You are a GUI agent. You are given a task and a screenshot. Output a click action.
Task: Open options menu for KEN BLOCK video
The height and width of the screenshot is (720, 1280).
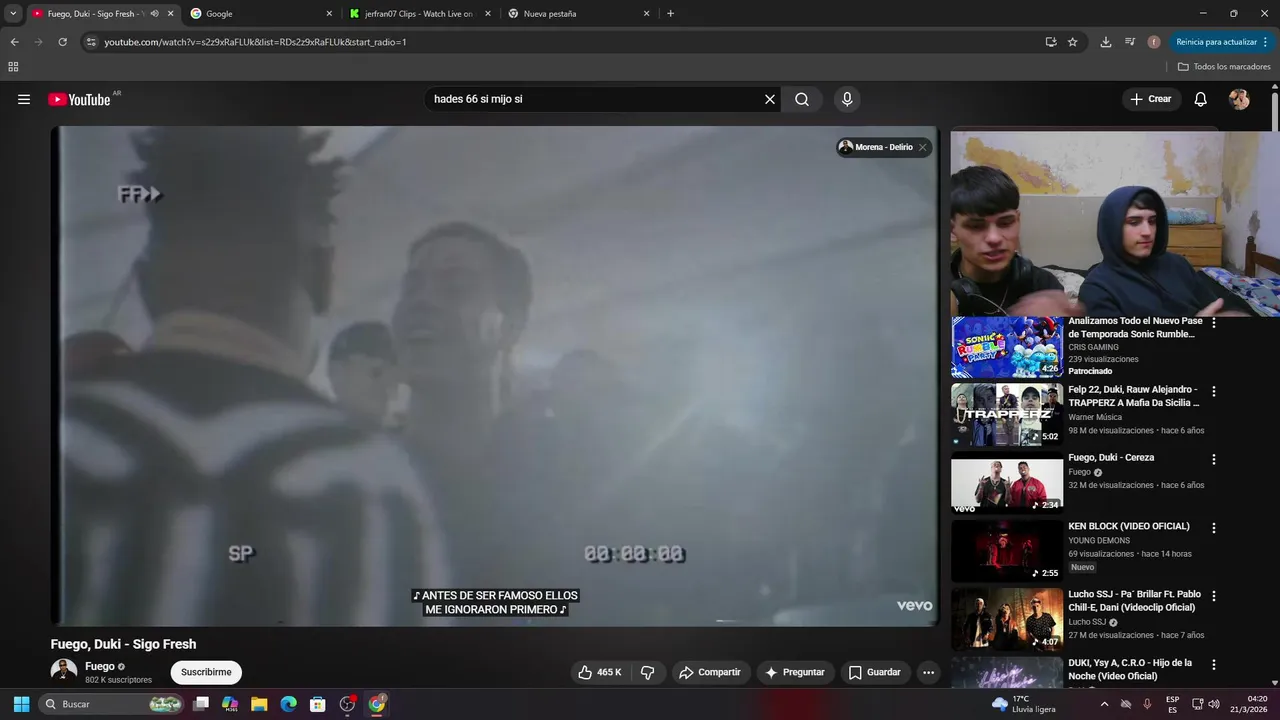(1214, 527)
